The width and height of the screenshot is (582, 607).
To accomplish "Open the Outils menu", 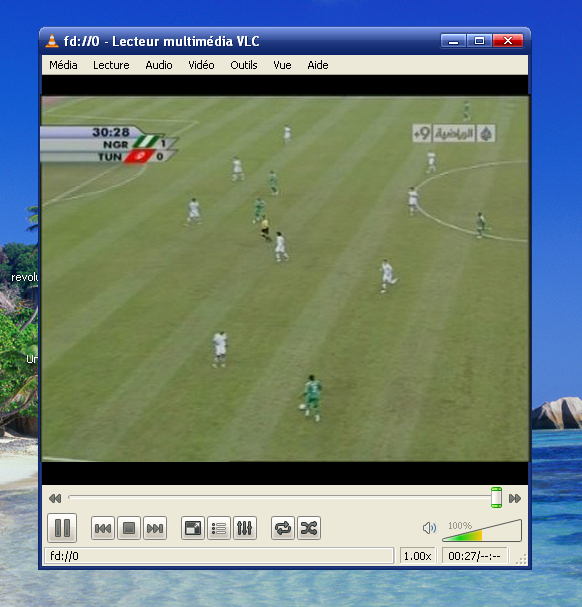I will tap(244, 65).
